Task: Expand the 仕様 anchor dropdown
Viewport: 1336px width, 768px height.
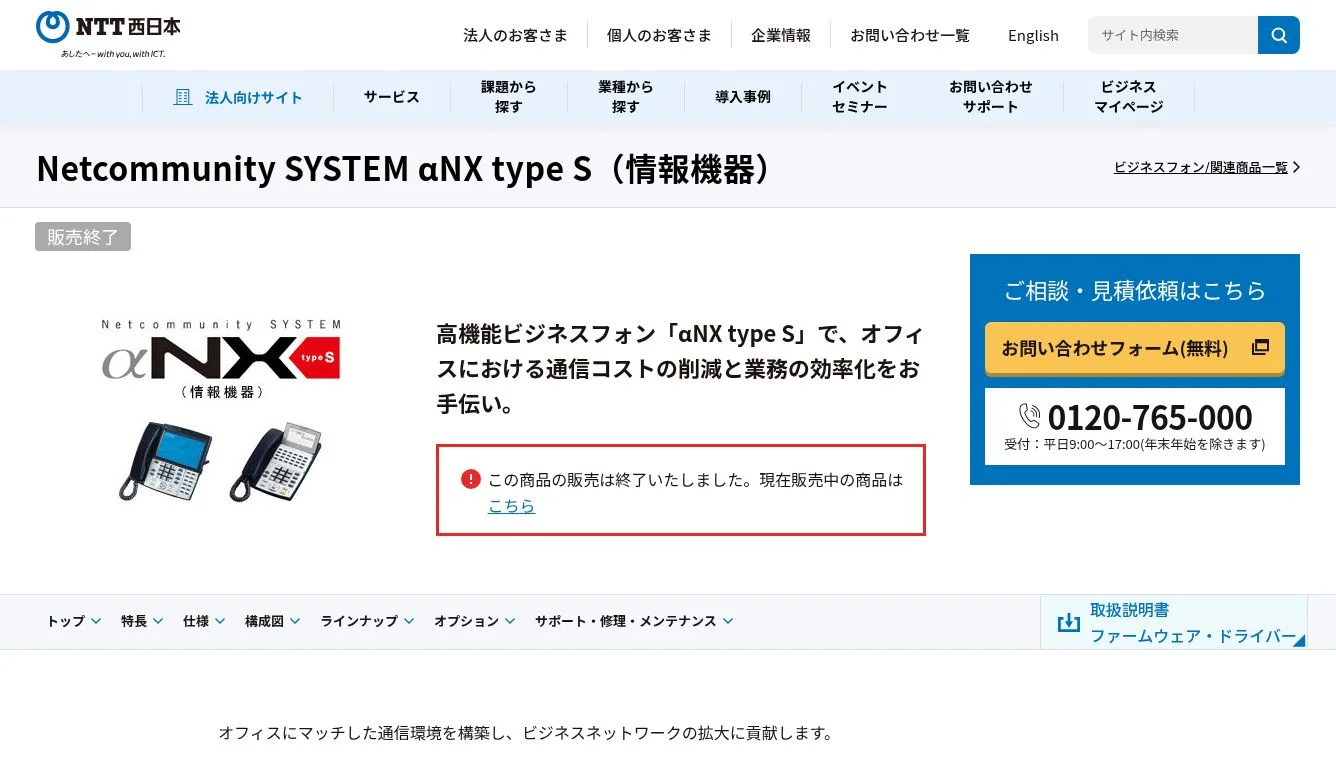Action: 204,621
